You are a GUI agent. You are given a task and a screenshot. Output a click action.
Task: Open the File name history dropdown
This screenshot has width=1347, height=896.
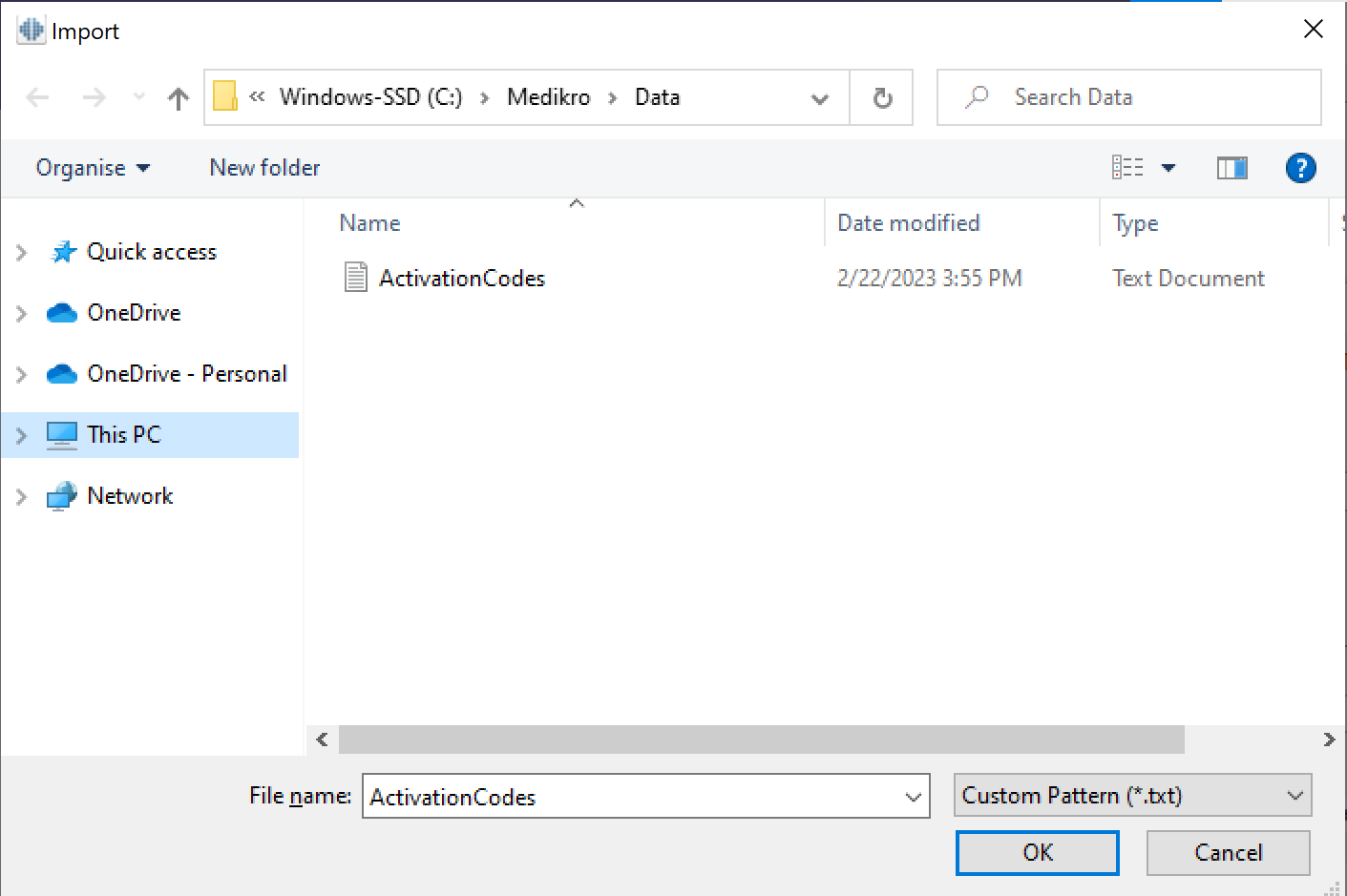[x=913, y=797]
